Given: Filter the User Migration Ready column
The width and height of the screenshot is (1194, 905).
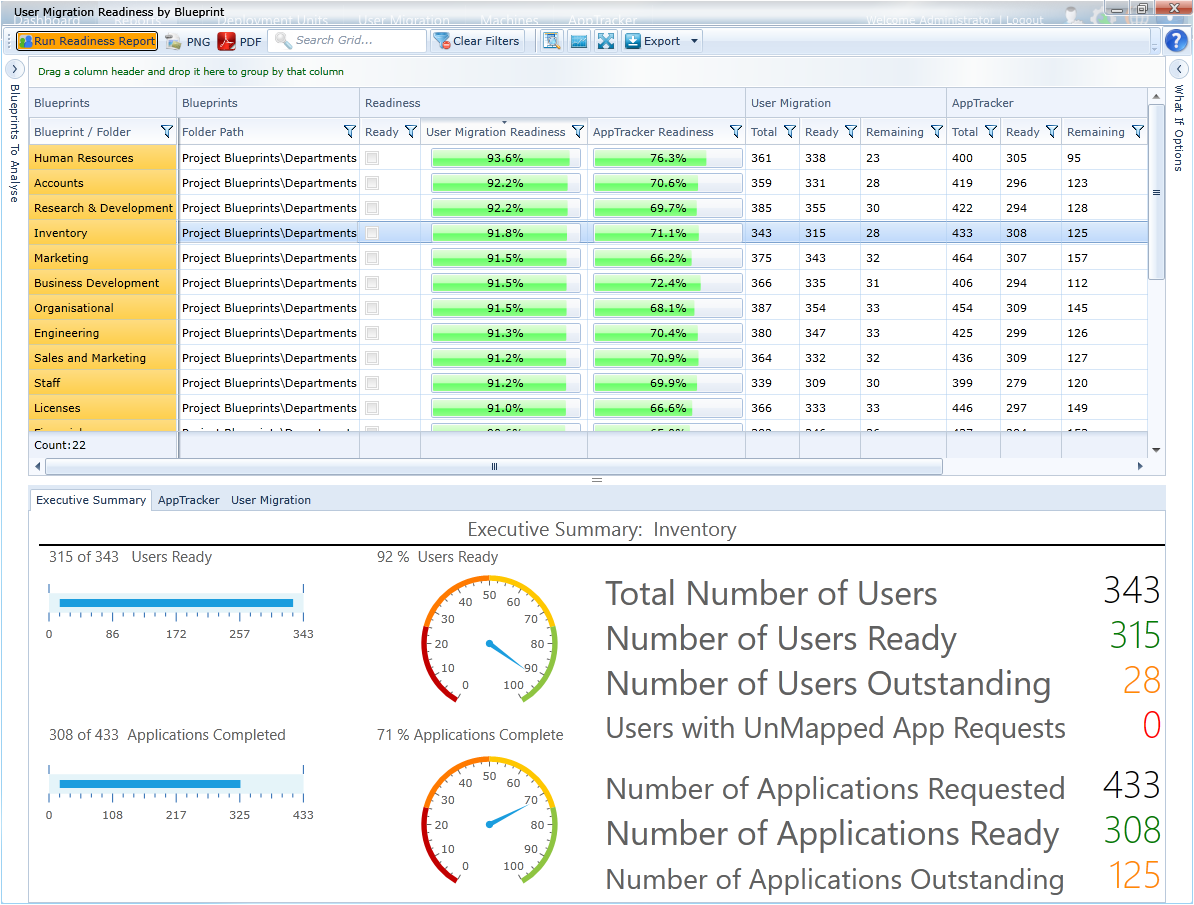Looking at the screenshot, I should click(851, 132).
